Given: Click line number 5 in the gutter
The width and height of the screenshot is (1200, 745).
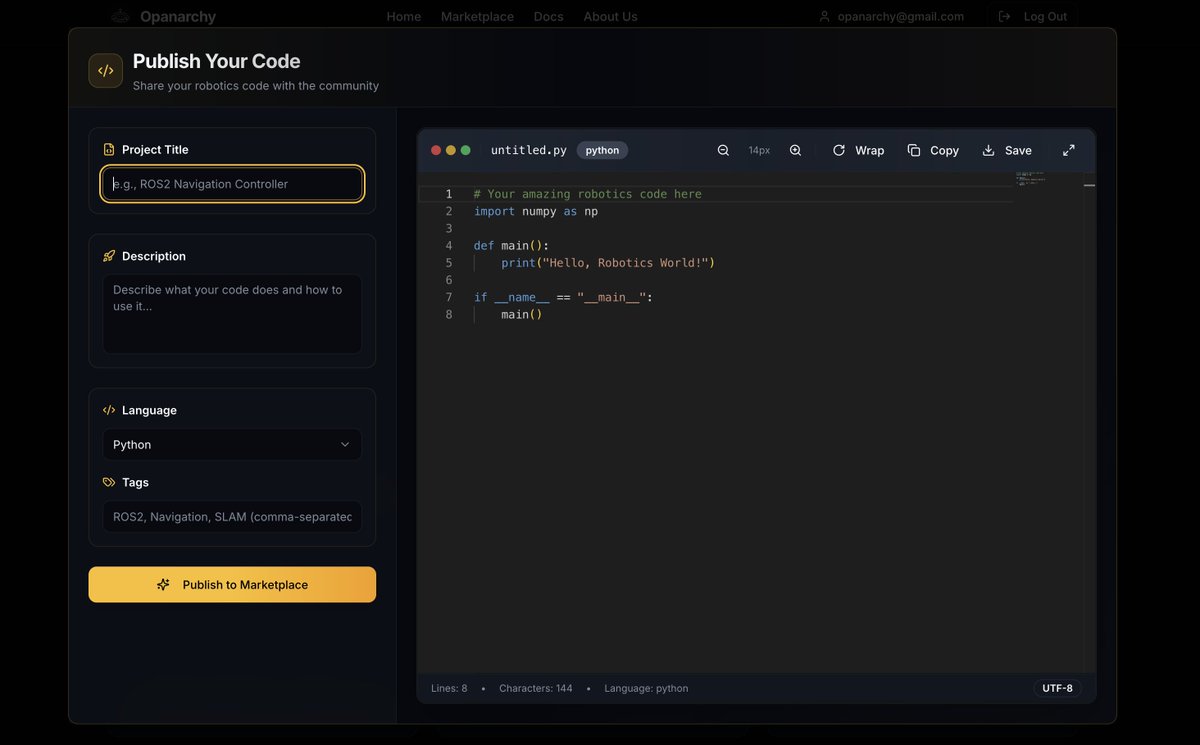Looking at the screenshot, I should (x=449, y=263).
